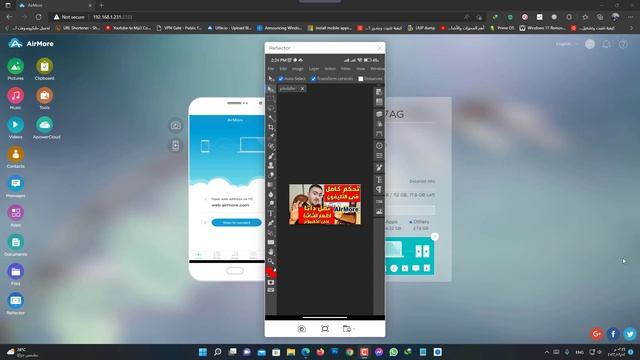Open the Character panel icon on right

tap(379, 180)
